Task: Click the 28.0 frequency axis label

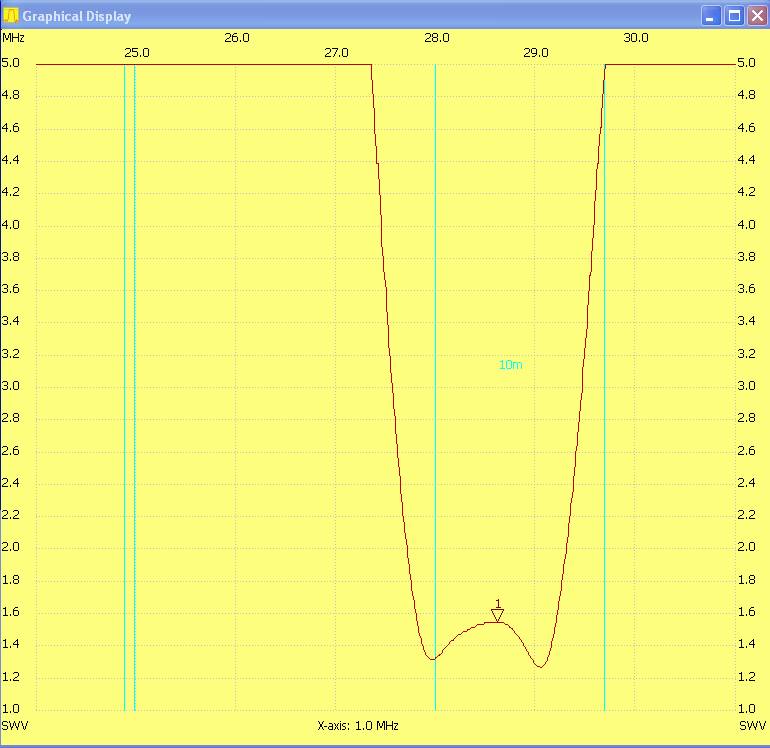Action: [436, 38]
